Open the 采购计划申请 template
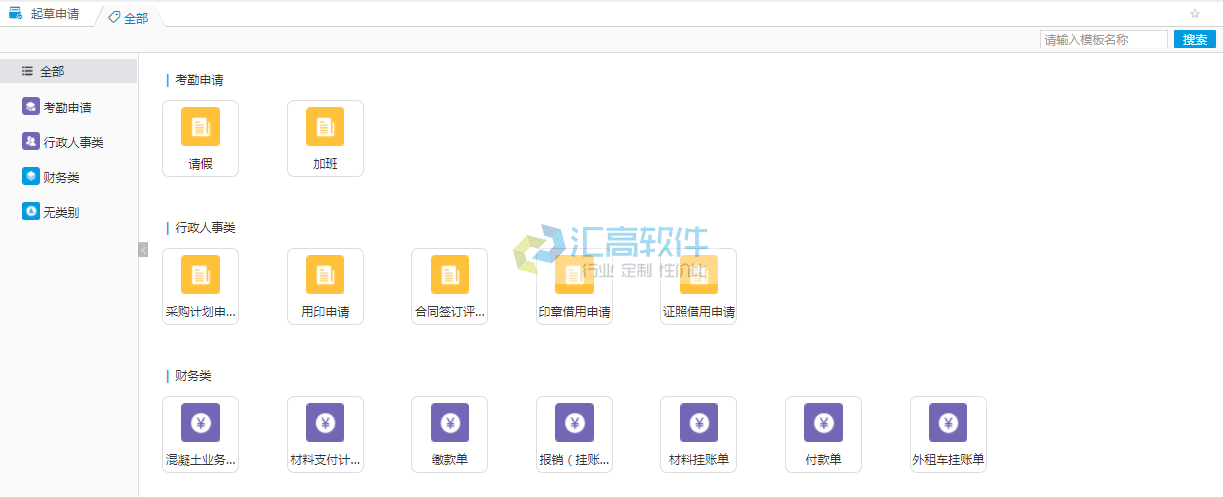 (200, 286)
